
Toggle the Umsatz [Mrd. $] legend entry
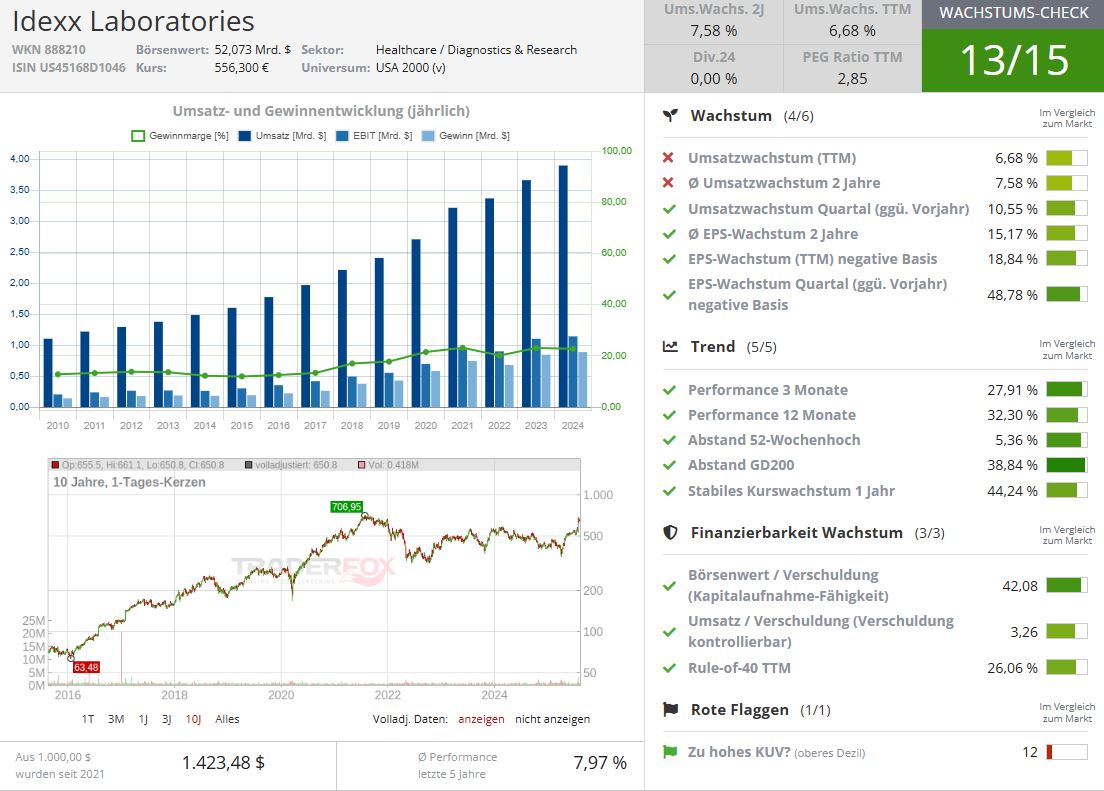[282, 136]
